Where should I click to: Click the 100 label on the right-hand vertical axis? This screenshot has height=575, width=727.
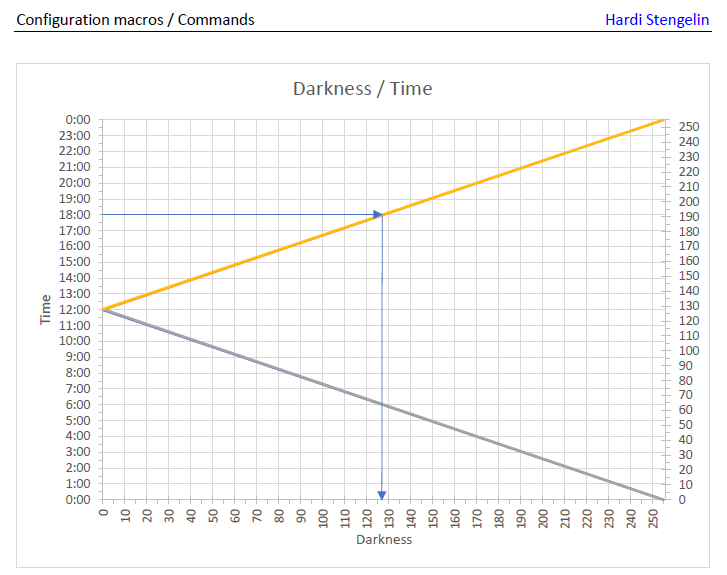click(689, 351)
